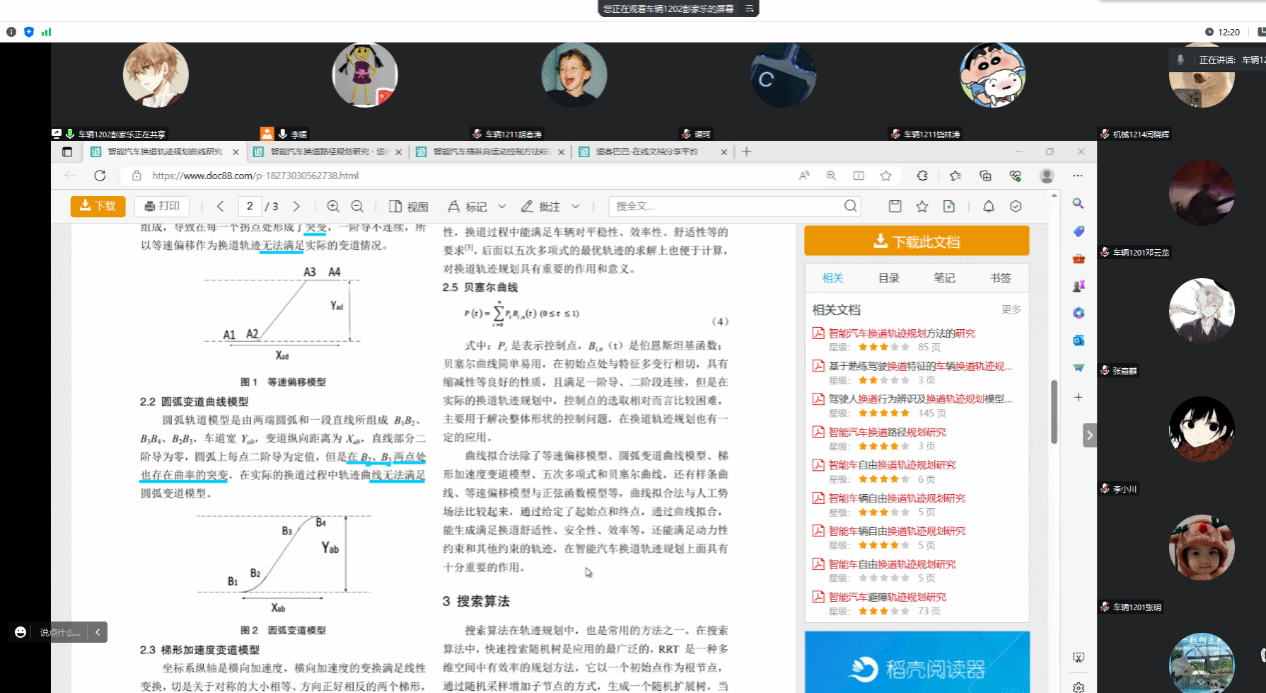Click the zoom out magnifier icon
Viewport: 1266px width, 693px height.
[357, 206]
